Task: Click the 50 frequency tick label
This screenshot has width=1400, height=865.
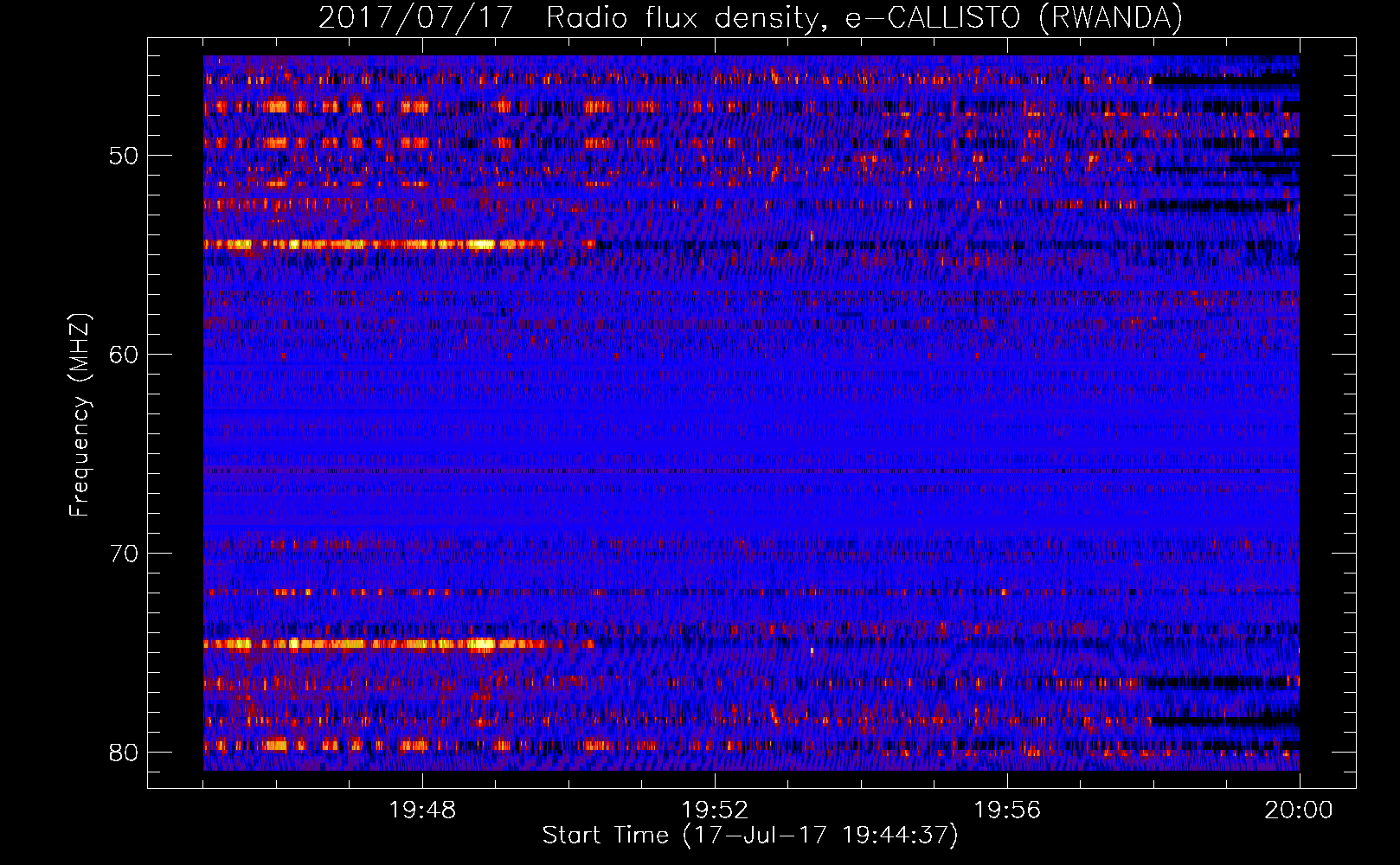Action: [125, 156]
